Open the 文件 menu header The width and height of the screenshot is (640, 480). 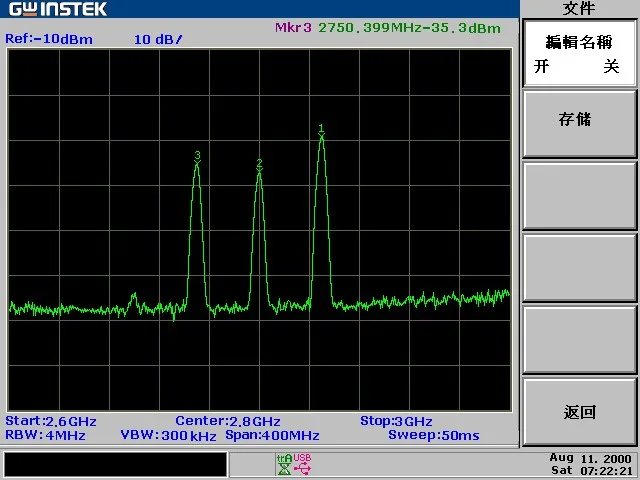[578, 9]
